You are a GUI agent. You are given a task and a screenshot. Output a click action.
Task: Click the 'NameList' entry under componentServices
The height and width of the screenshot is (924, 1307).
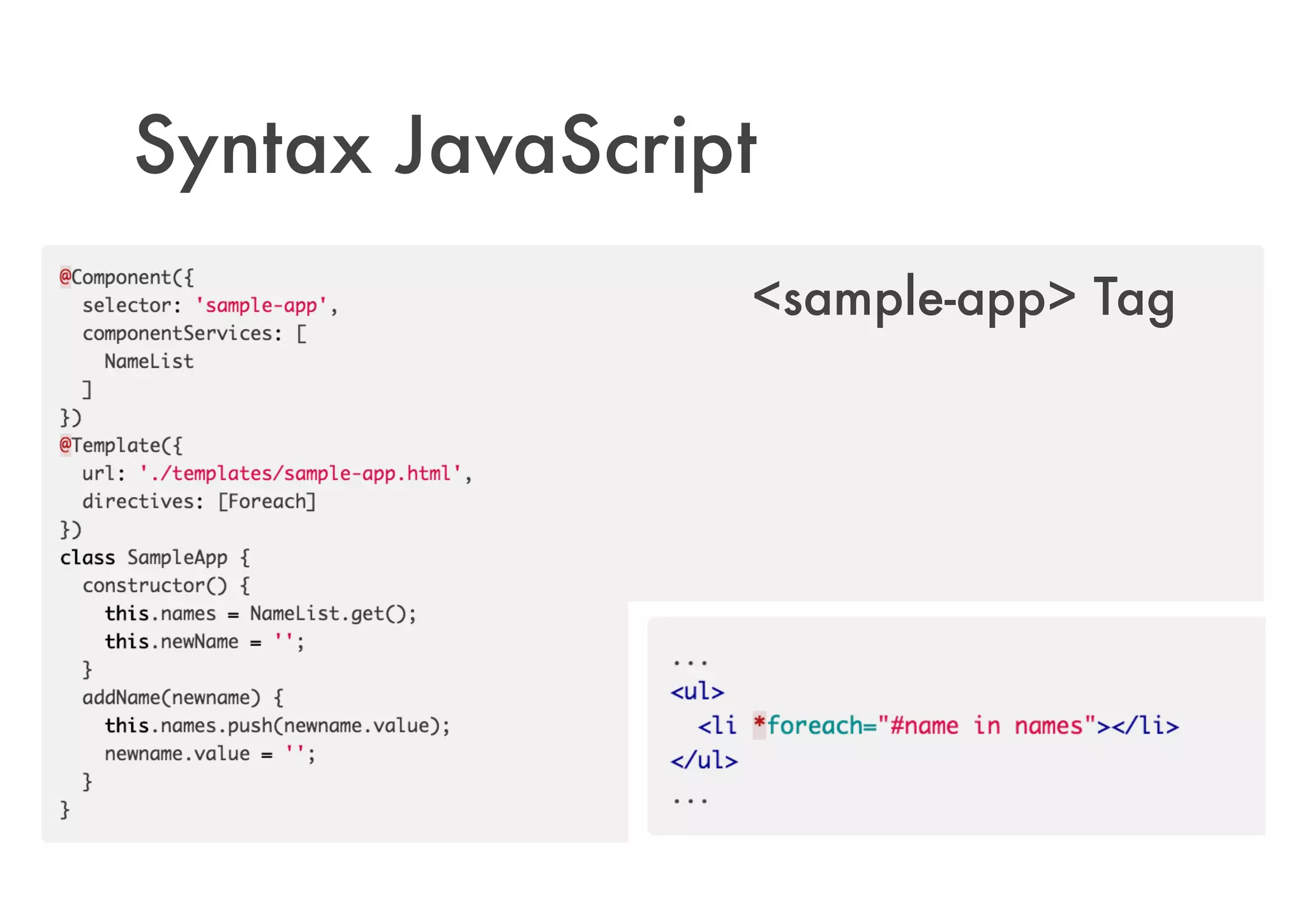[149, 362]
